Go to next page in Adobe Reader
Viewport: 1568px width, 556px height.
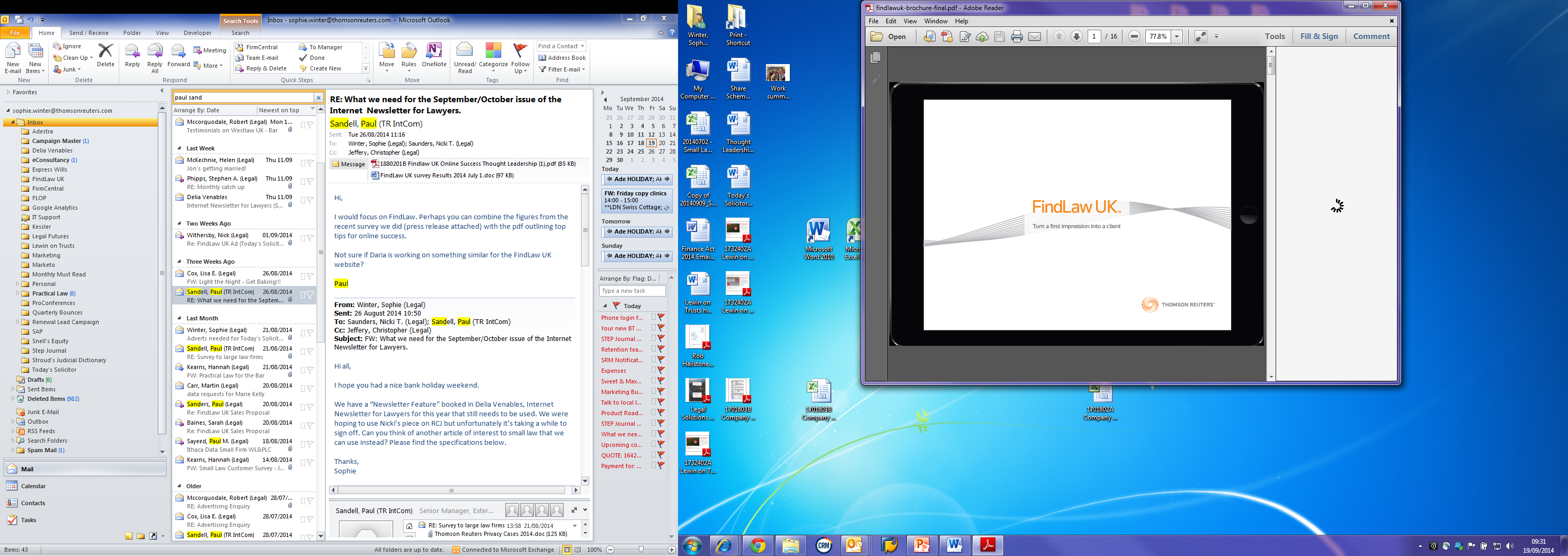click(1076, 37)
